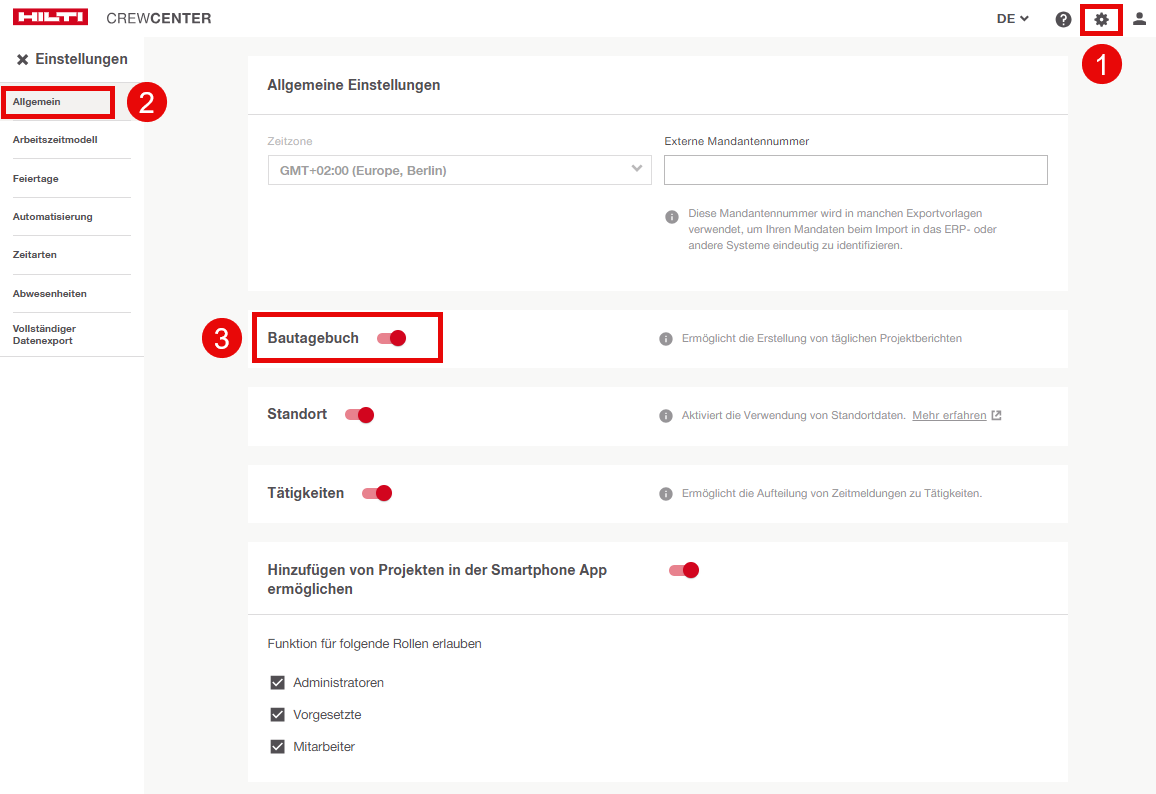Click the settings gear icon
Image resolution: width=1156 pixels, height=794 pixels.
coord(1101,19)
